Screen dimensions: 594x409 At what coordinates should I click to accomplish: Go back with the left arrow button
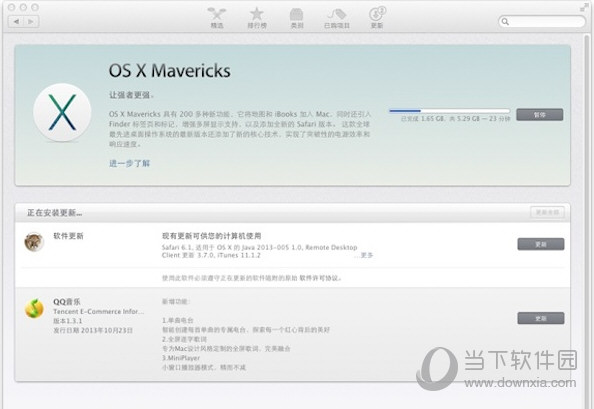[x=16, y=22]
